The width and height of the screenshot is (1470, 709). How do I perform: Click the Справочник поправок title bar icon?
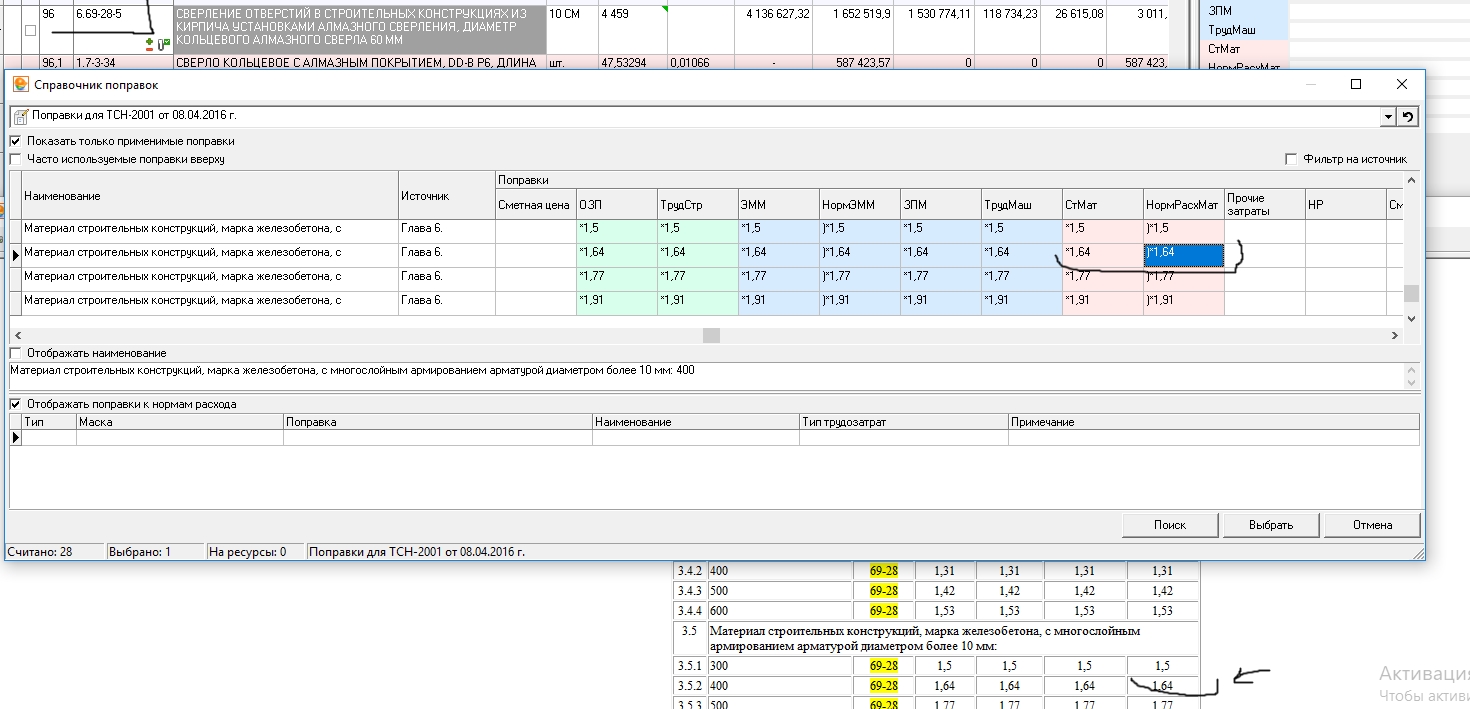tap(20, 85)
